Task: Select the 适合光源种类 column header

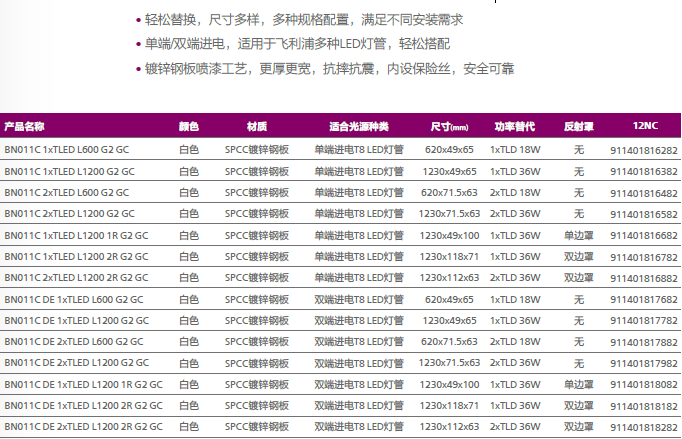Action: click(x=359, y=127)
